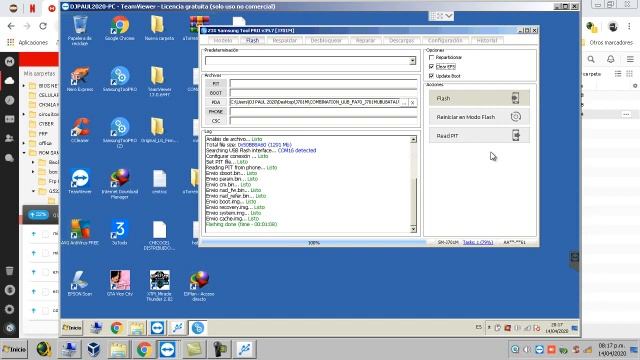Viewport: 640px width, 360px height.
Task: Open the Reparar tab
Action: click(x=365, y=40)
